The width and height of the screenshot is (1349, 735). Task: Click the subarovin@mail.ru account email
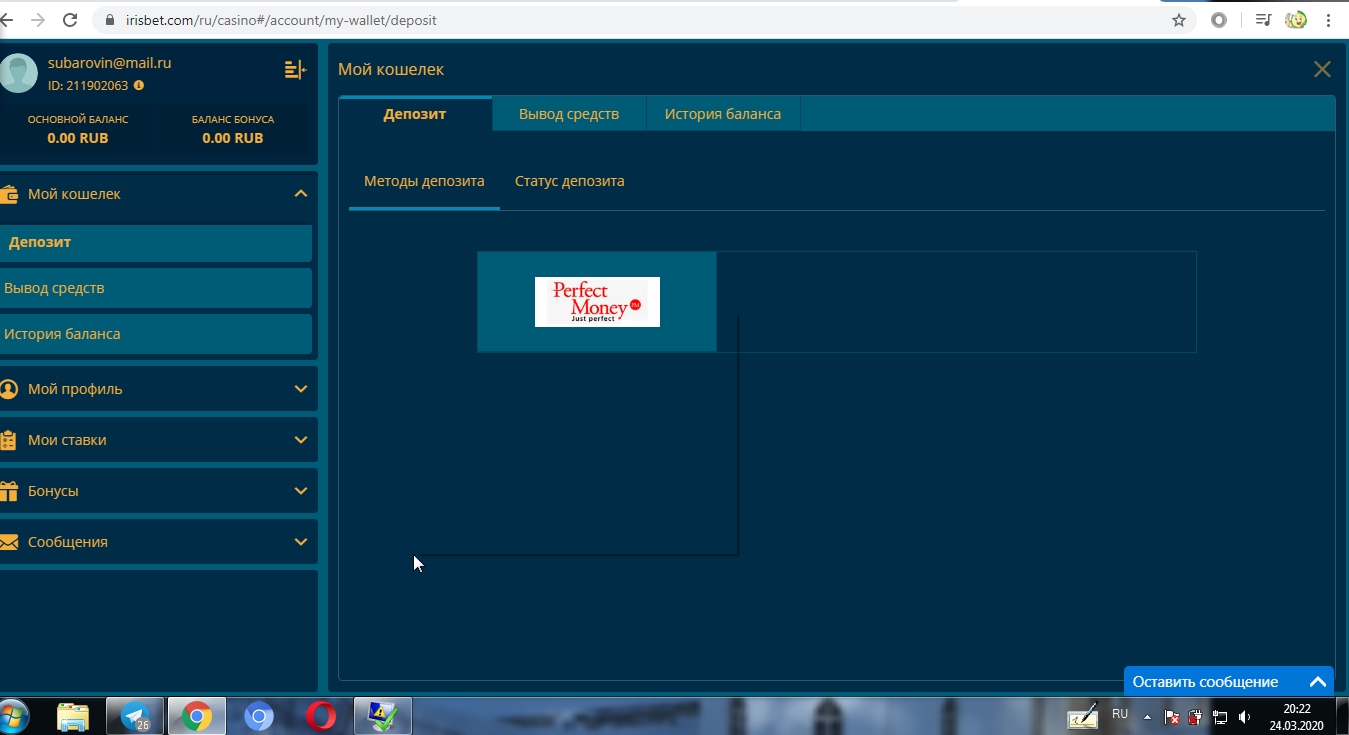110,63
